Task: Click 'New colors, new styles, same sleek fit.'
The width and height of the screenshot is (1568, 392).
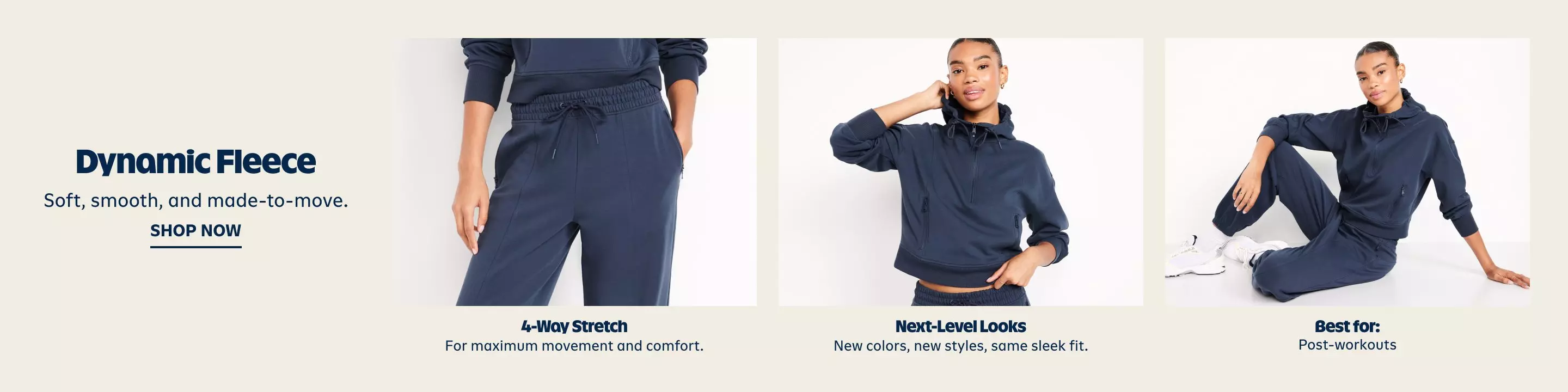Action: [960, 346]
